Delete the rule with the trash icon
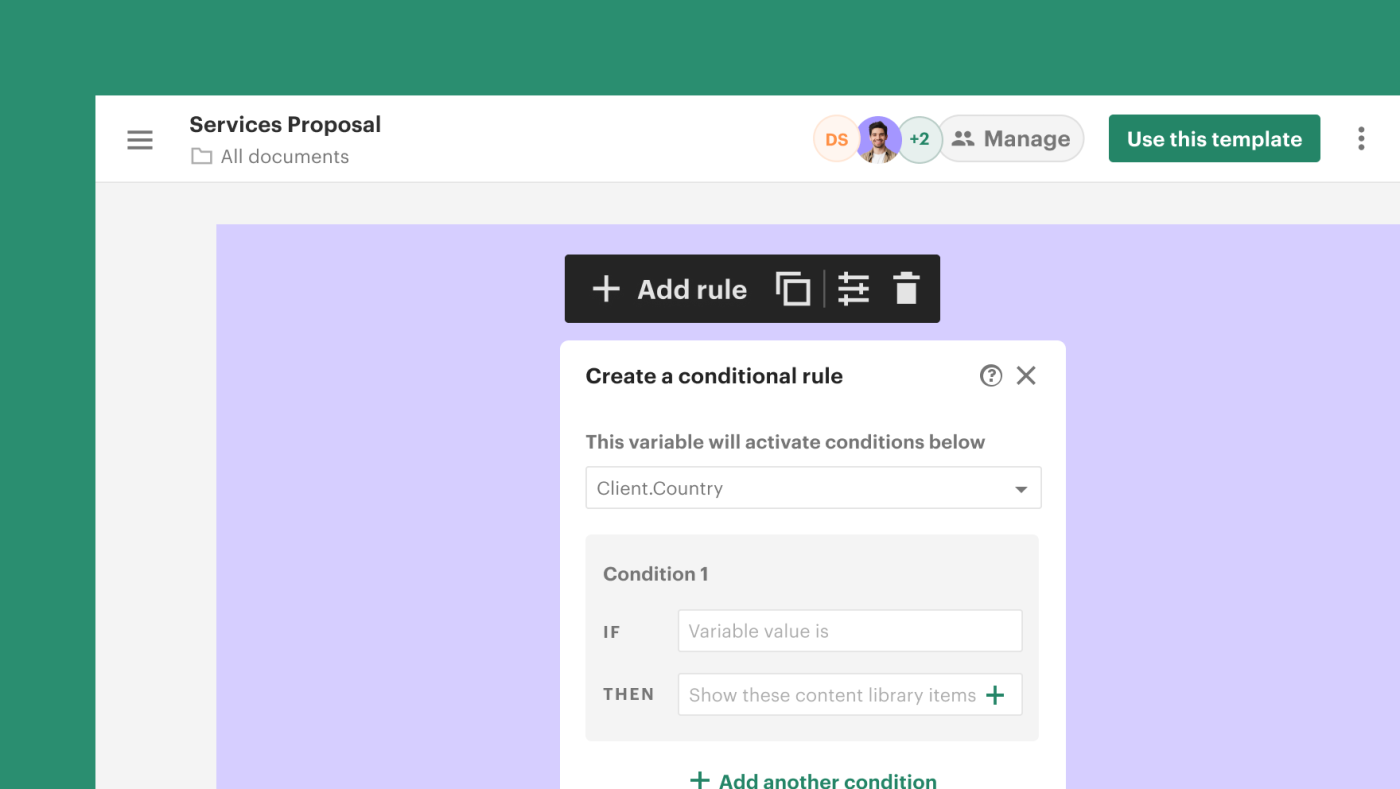 point(906,288)
